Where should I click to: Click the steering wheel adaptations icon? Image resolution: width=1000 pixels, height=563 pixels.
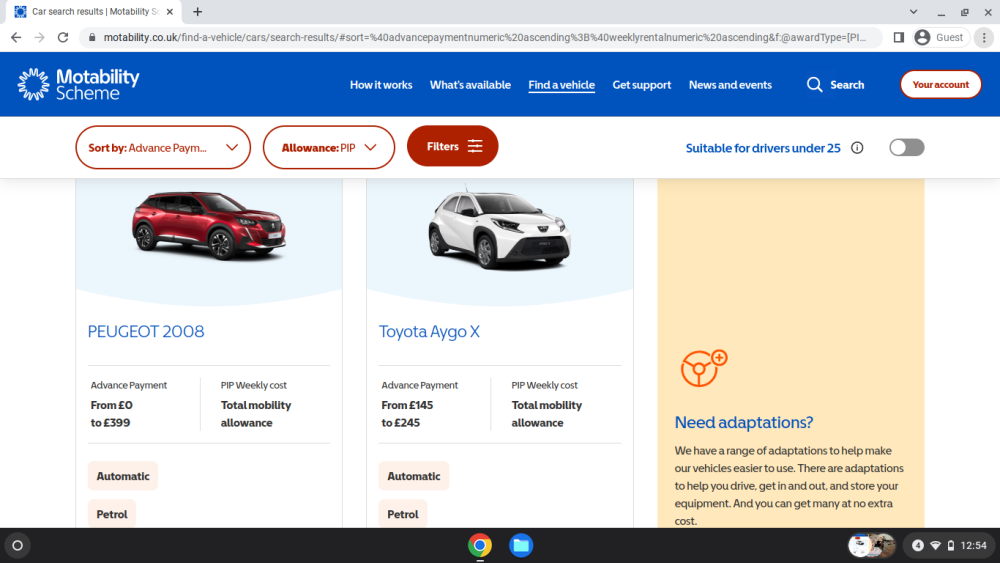704,369
